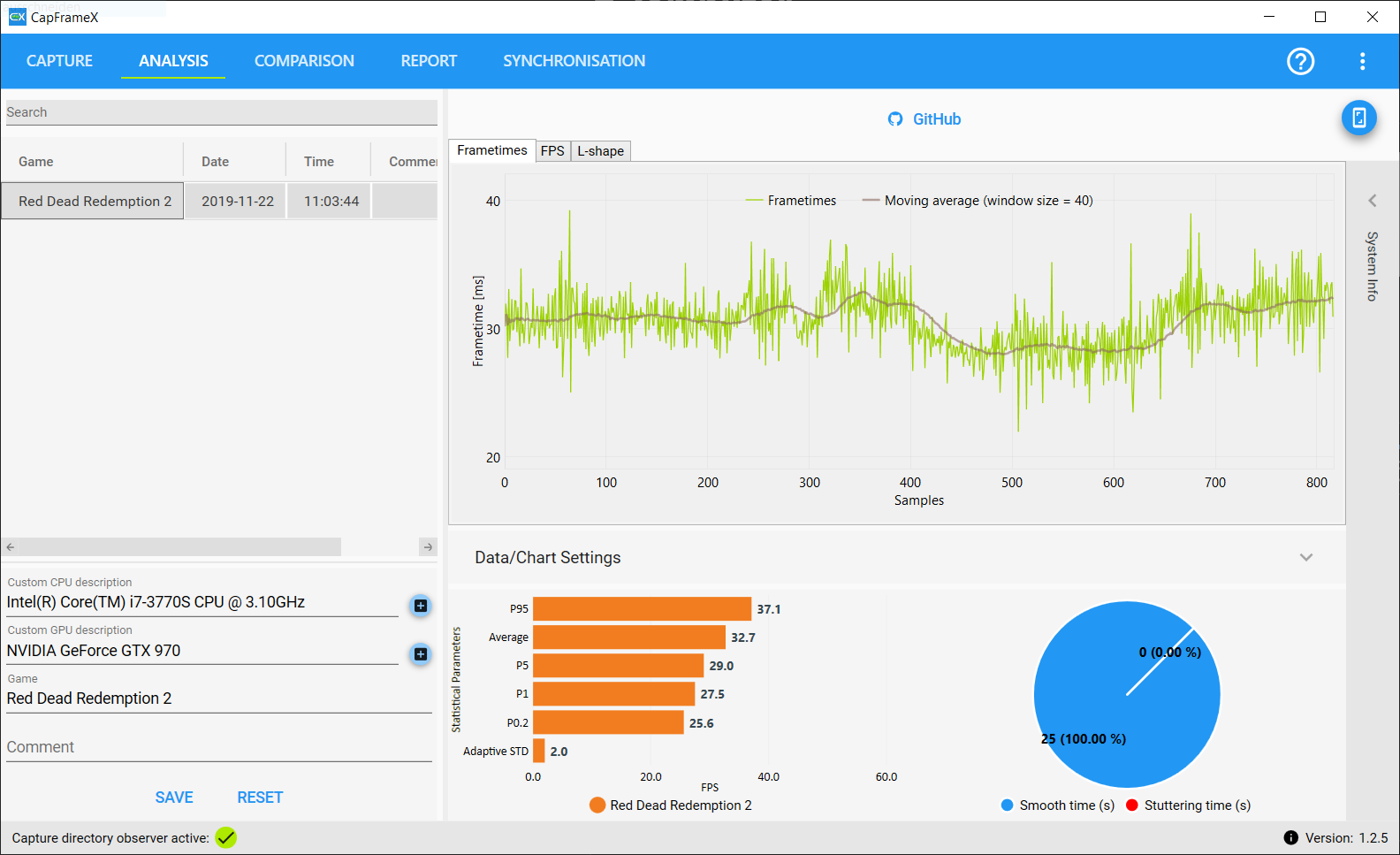Click the orange Red Dead Redemption 2 legend dot
Viewport: 1400px width, 855px height.
(597, 805)
